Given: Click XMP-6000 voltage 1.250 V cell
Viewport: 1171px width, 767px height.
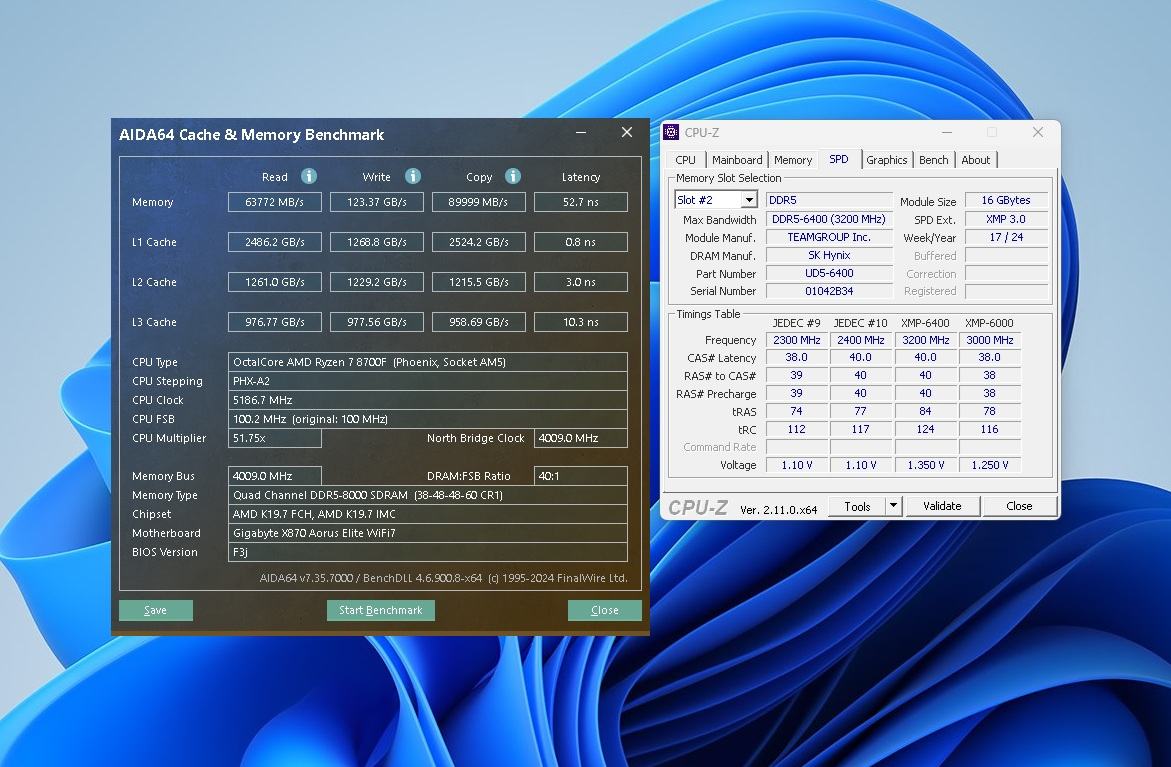Looking at the screenshot, I should 990,465.
